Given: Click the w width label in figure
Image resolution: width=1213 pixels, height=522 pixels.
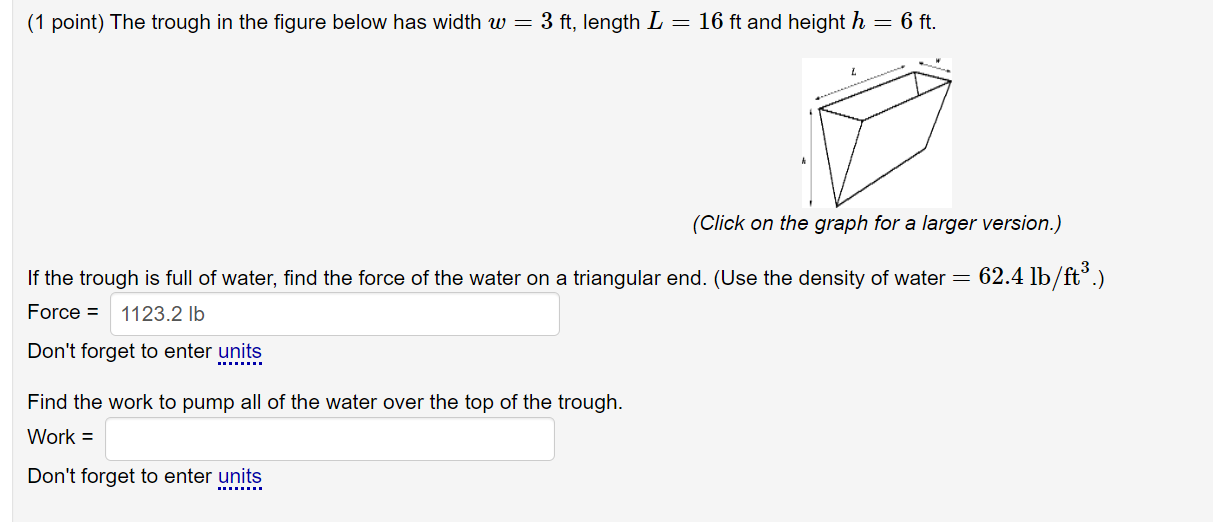Looking at the screenshot, I should tap(938, 60).
